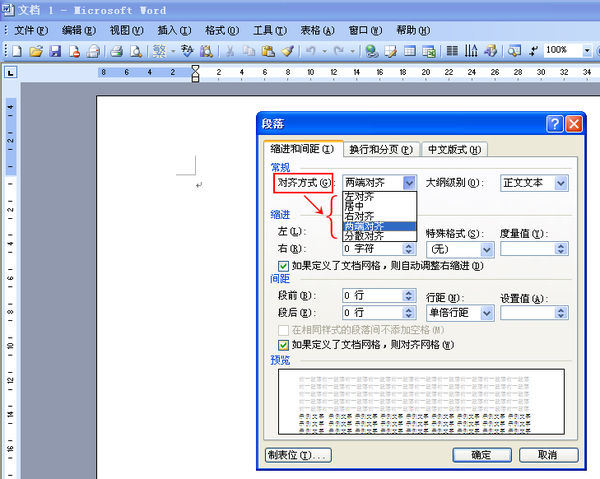
Task: Toggle the Document Map icon
Action: 514,51
